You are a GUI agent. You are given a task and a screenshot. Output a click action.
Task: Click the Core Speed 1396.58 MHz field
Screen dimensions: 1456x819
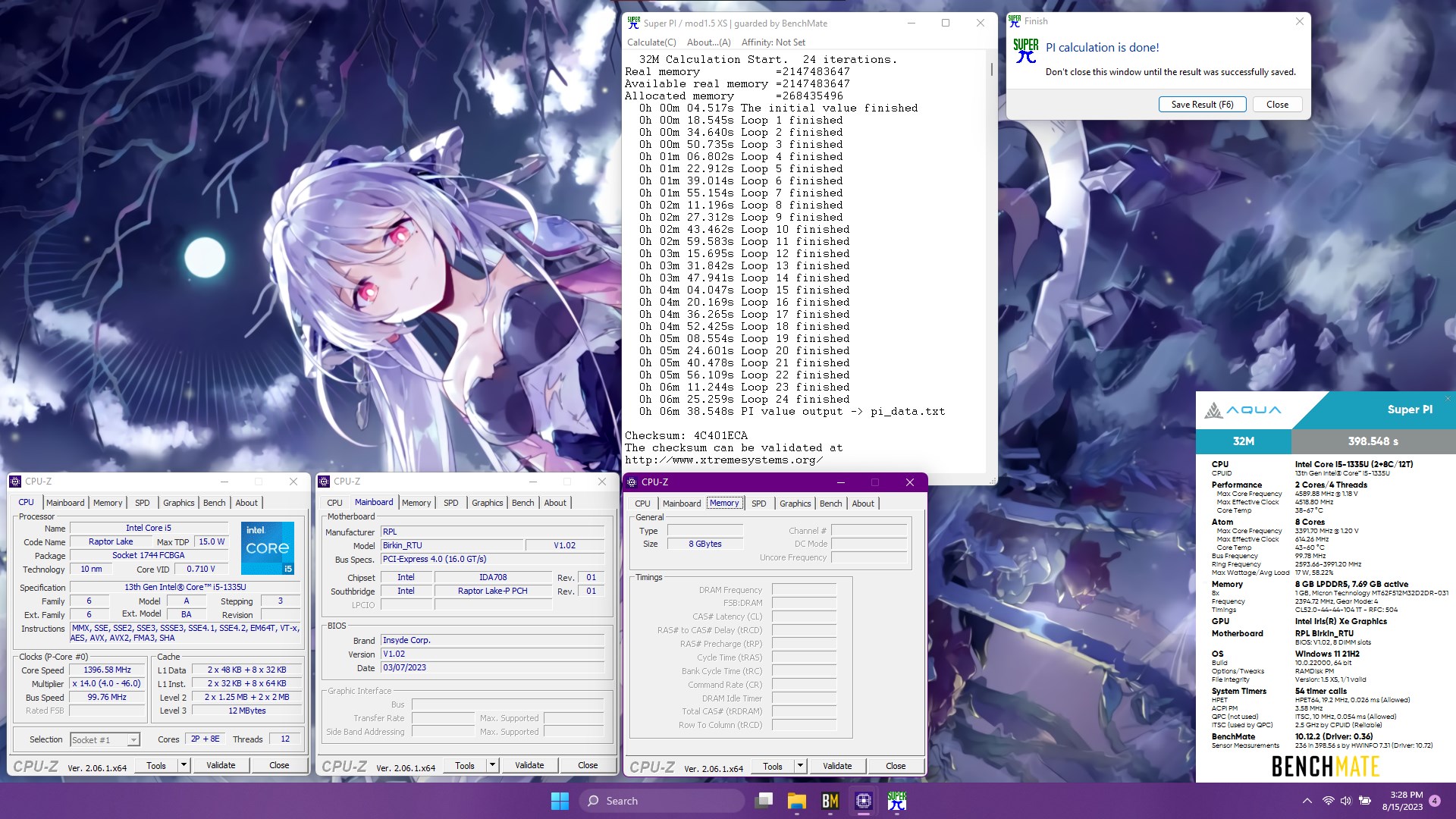(107, 670)
